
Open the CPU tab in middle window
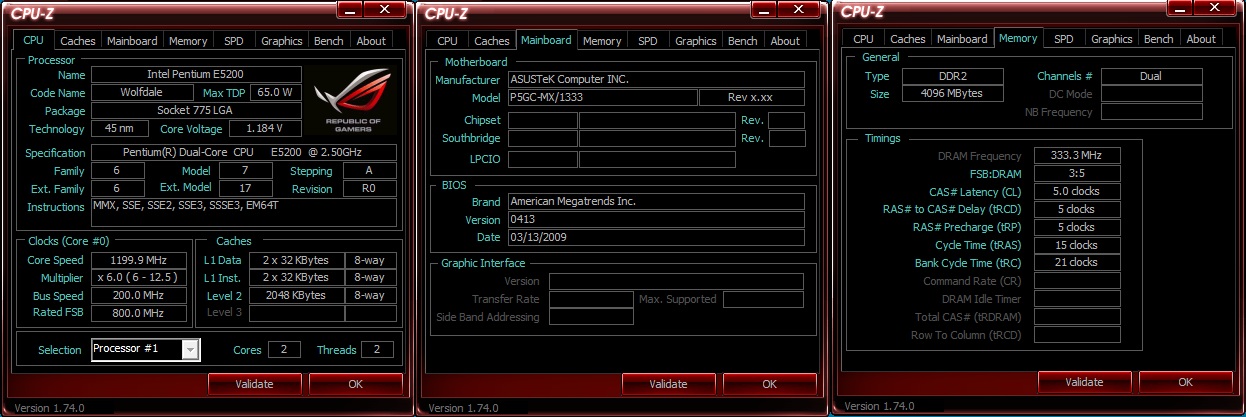click(447, 41)
